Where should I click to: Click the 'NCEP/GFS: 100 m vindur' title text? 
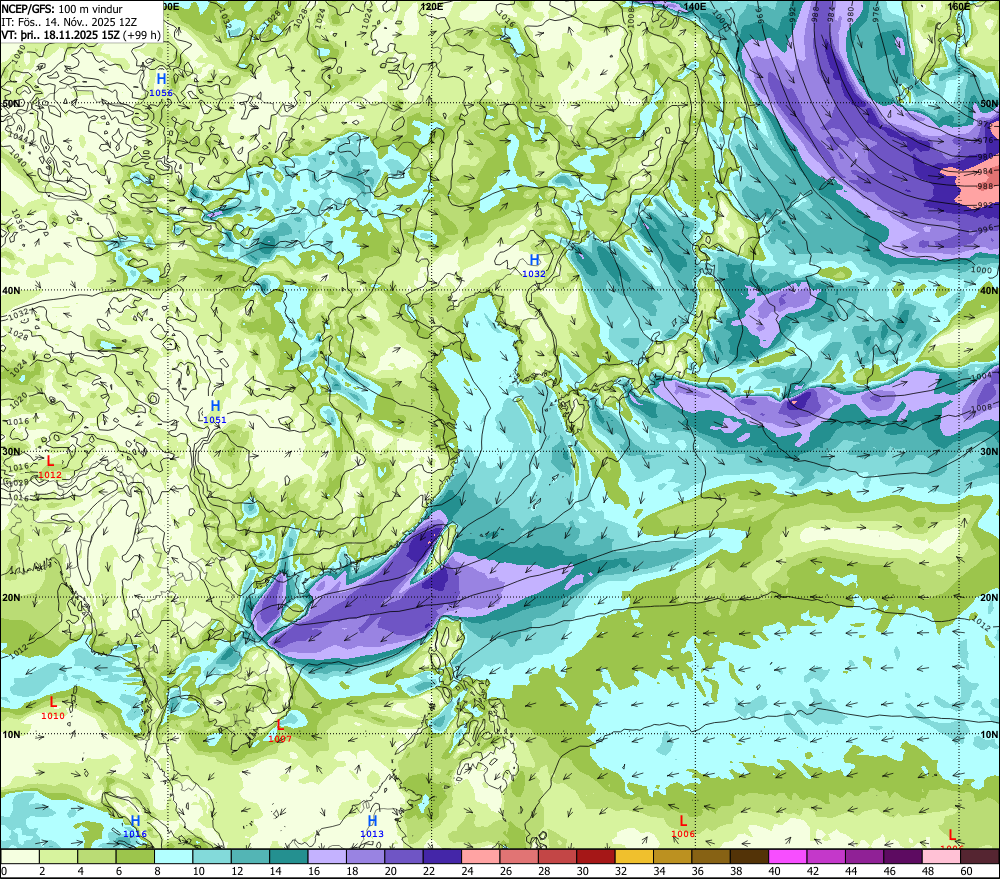pyautogui.click(x=62, y=9)
